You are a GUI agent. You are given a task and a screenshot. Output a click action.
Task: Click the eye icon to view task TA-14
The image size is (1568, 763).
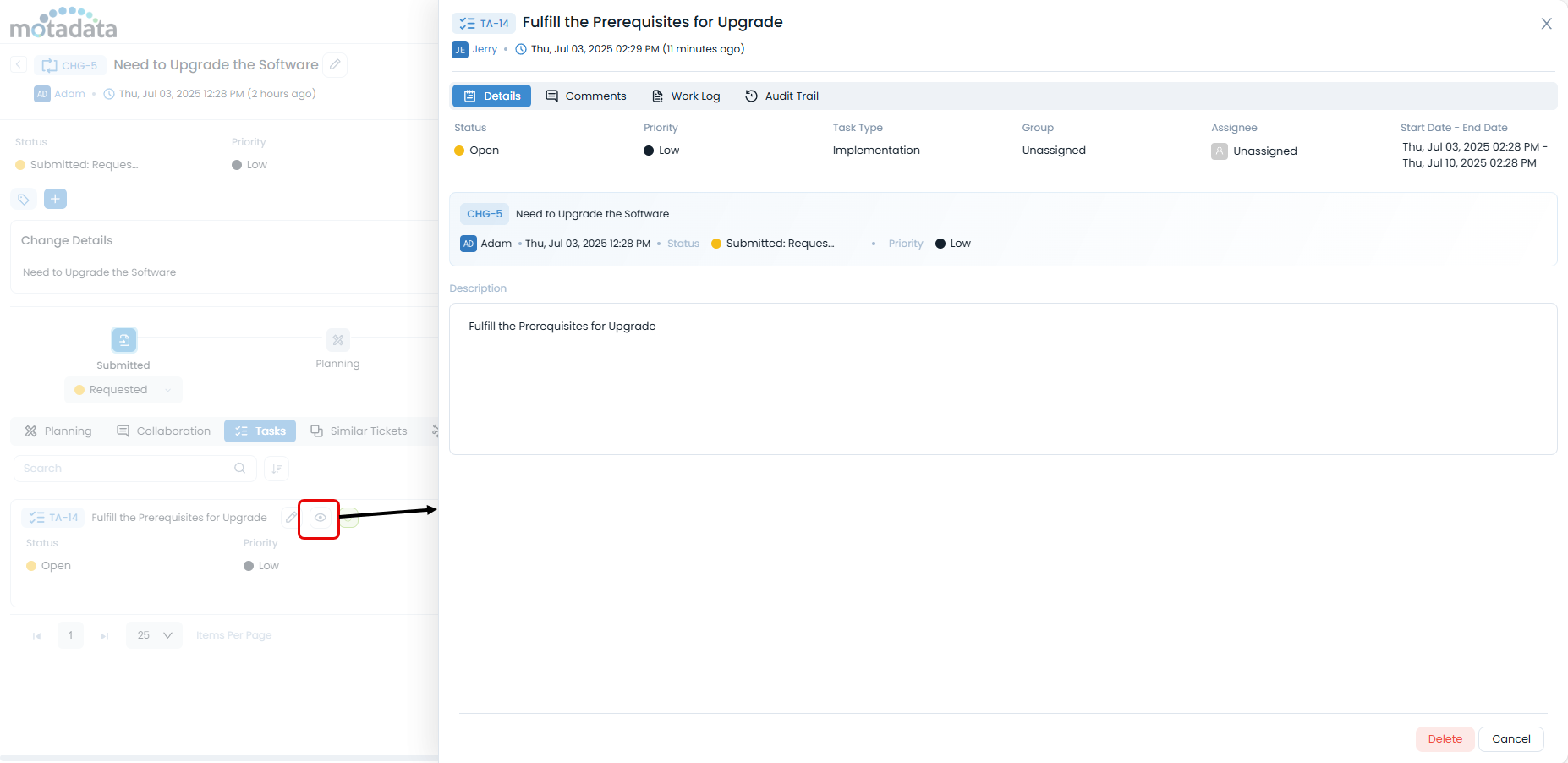click(x=320, y=518)
